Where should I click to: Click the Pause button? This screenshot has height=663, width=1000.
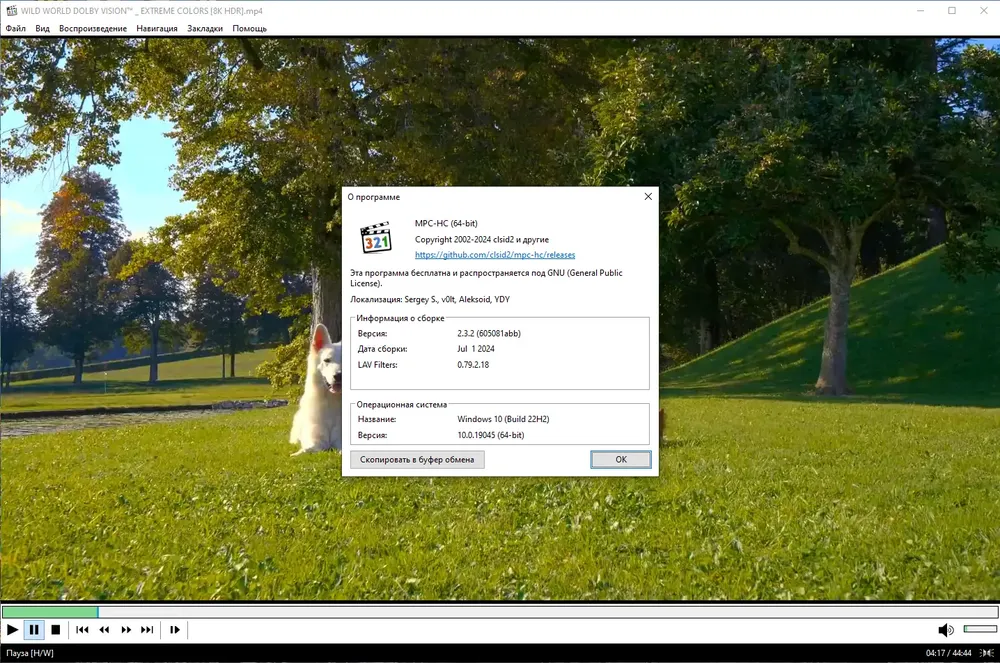(x=34, y=630)
